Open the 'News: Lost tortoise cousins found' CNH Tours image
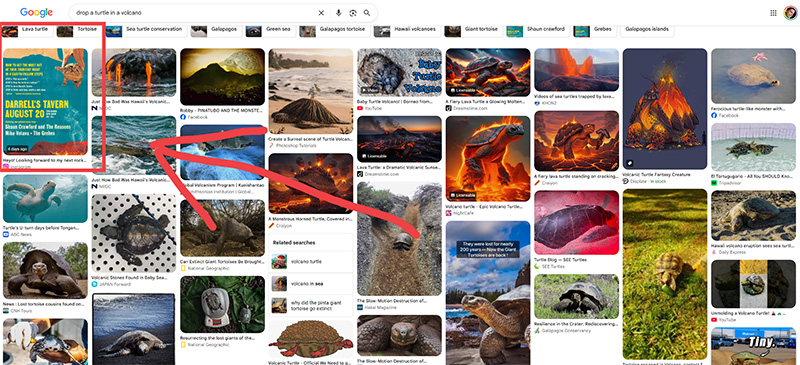The width and height of the screenshot is (800, 365). tap(45, 270)
